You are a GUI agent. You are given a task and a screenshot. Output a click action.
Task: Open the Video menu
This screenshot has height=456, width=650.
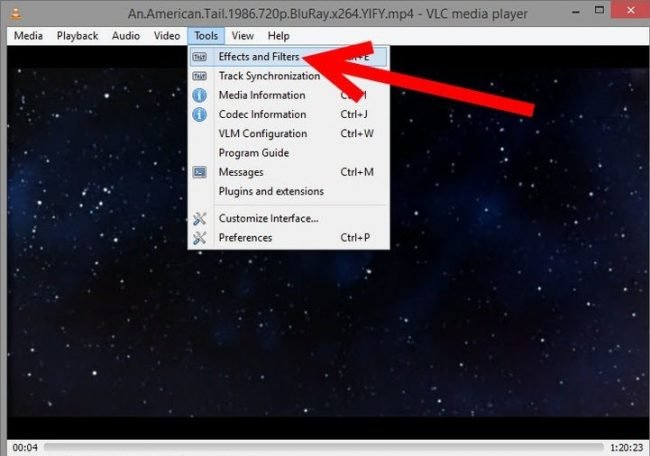[x=167, y=36]
